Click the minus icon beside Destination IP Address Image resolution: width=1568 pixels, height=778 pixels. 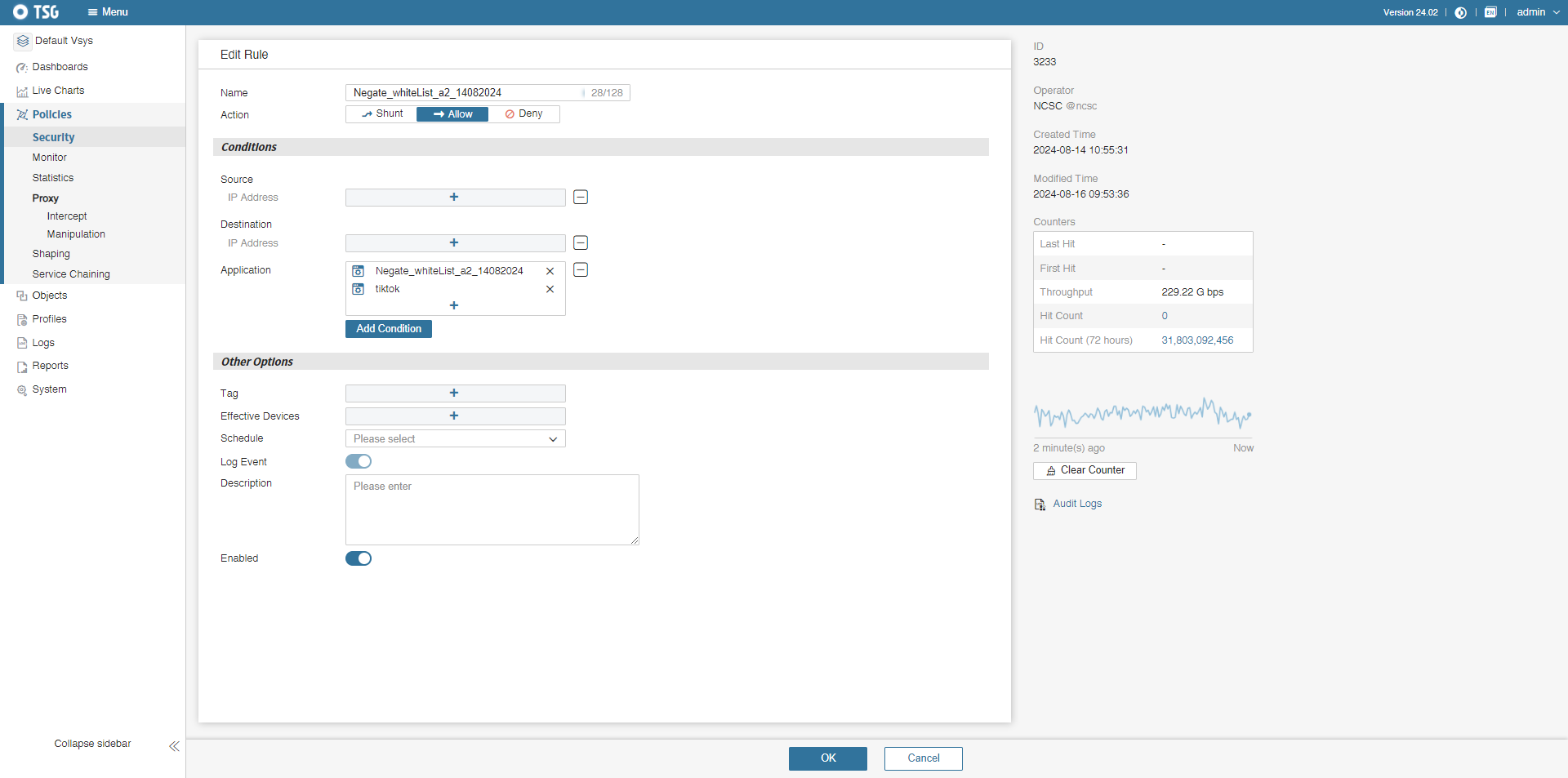click(581, 243)
